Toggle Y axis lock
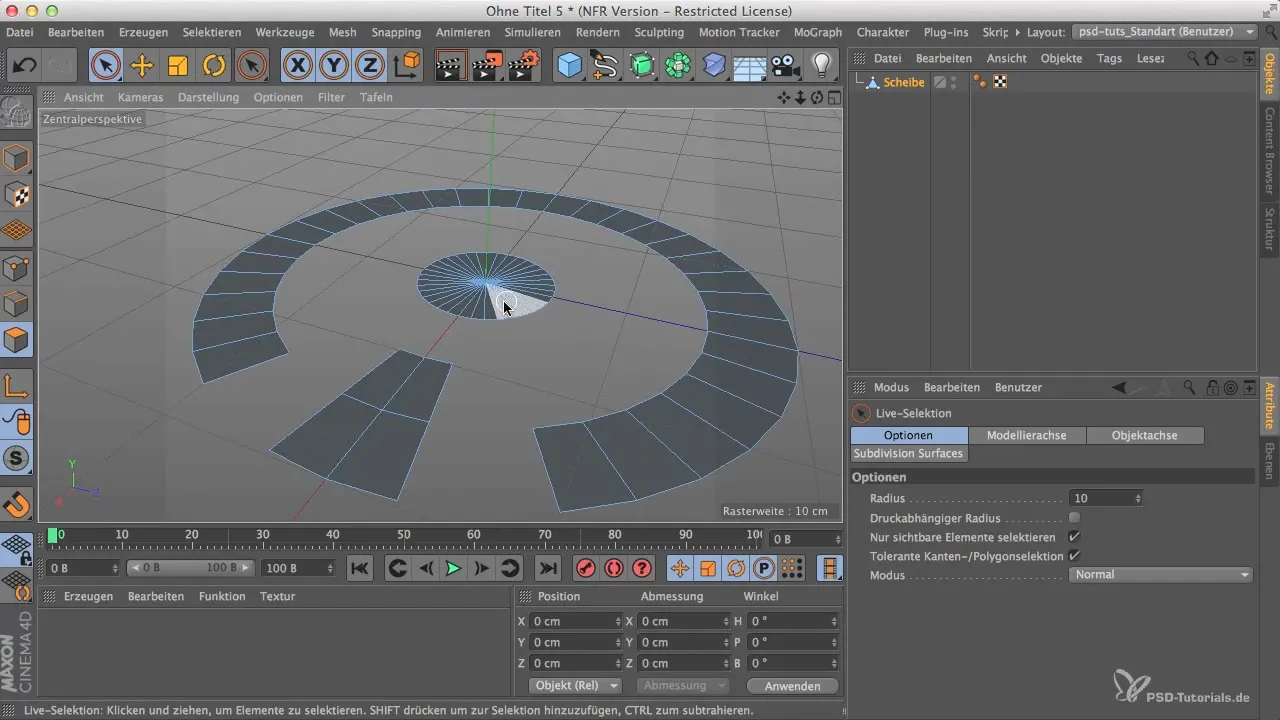This screenshot has width=1280, height=720. click(334, 67)
